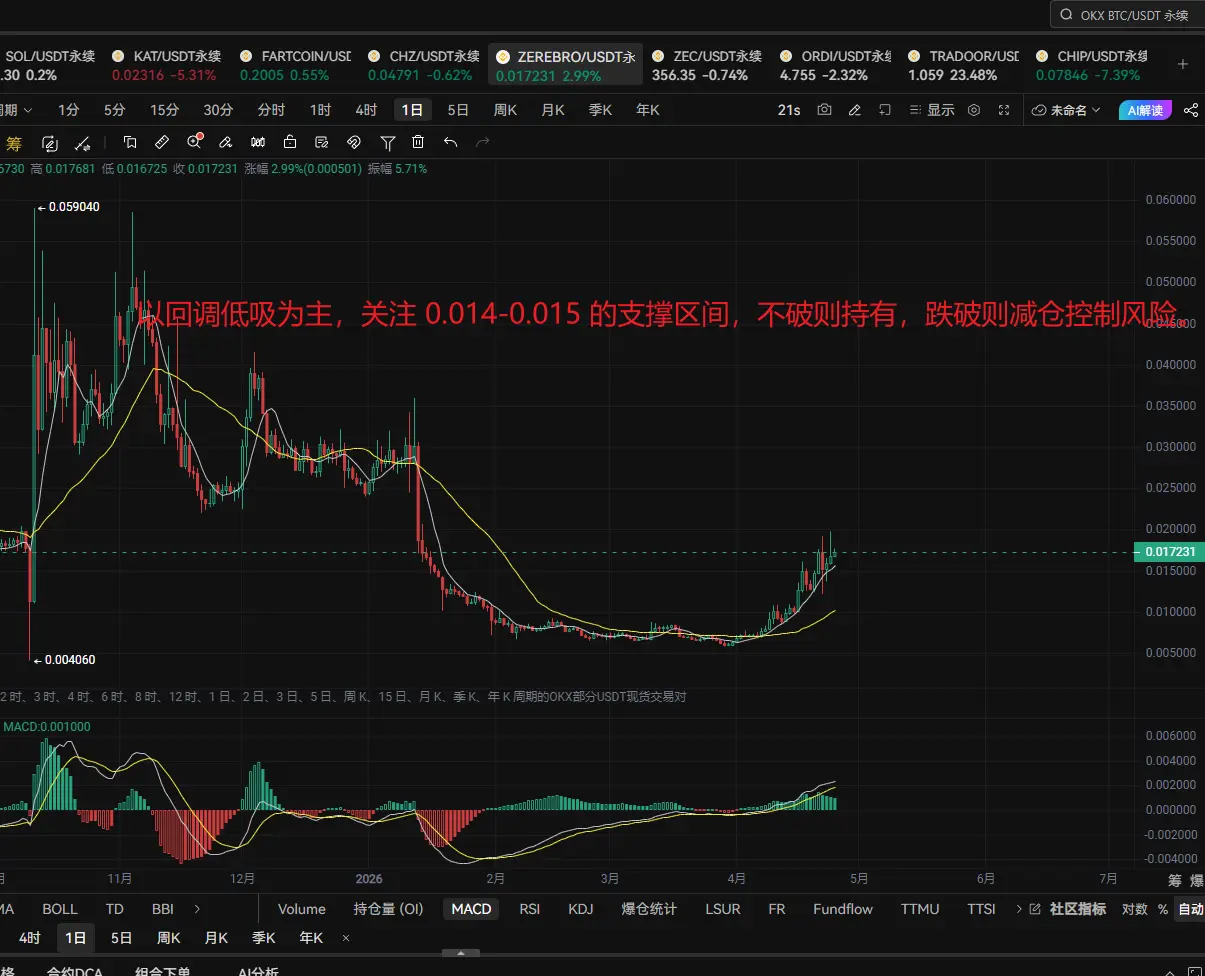Open chart settings hexagon icon
1205x976 pixels.
(x=974, y=110)
